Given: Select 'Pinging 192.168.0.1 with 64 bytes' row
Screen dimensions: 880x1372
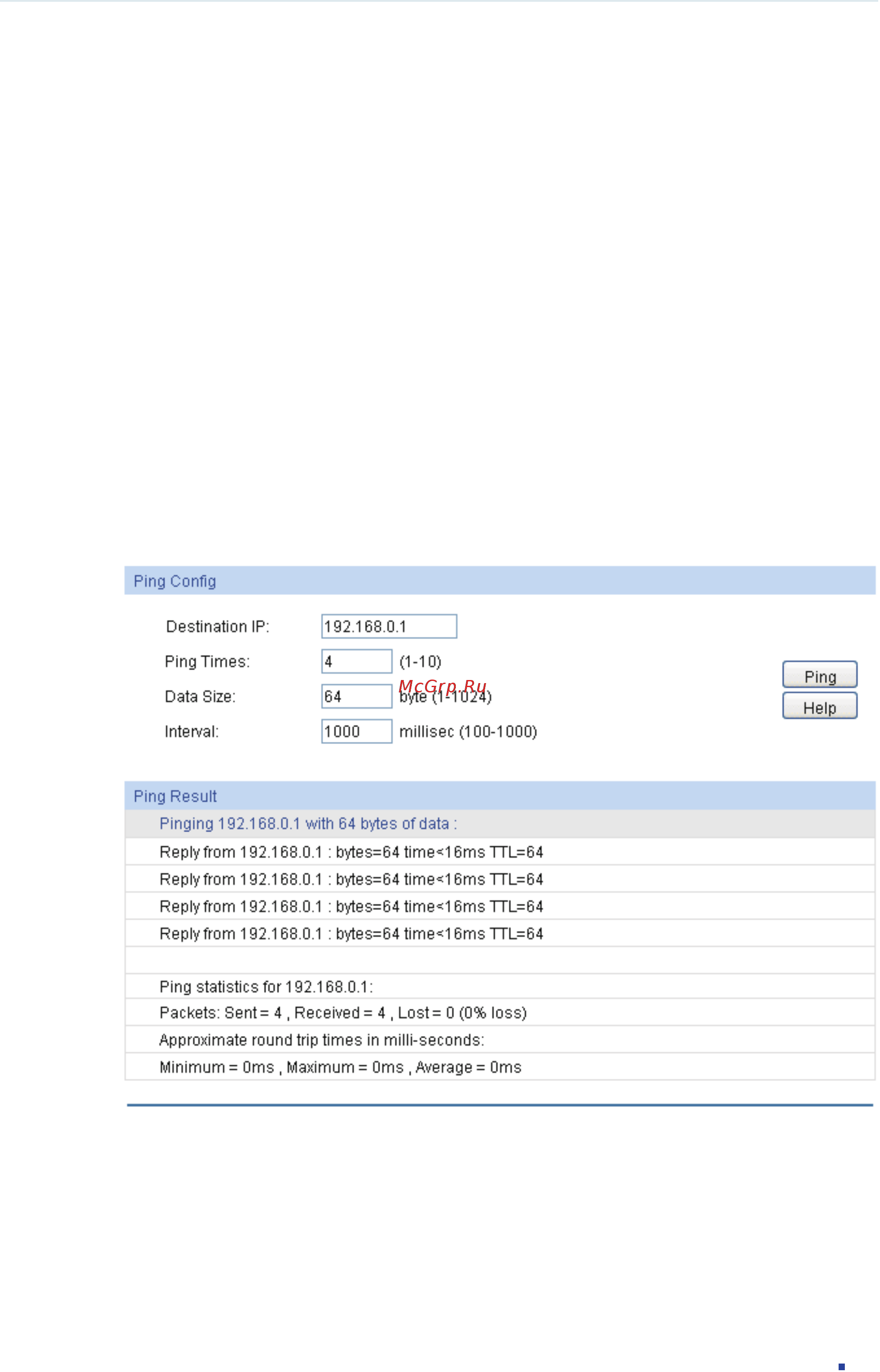Looking at the screenshot, I should (500, 824).
